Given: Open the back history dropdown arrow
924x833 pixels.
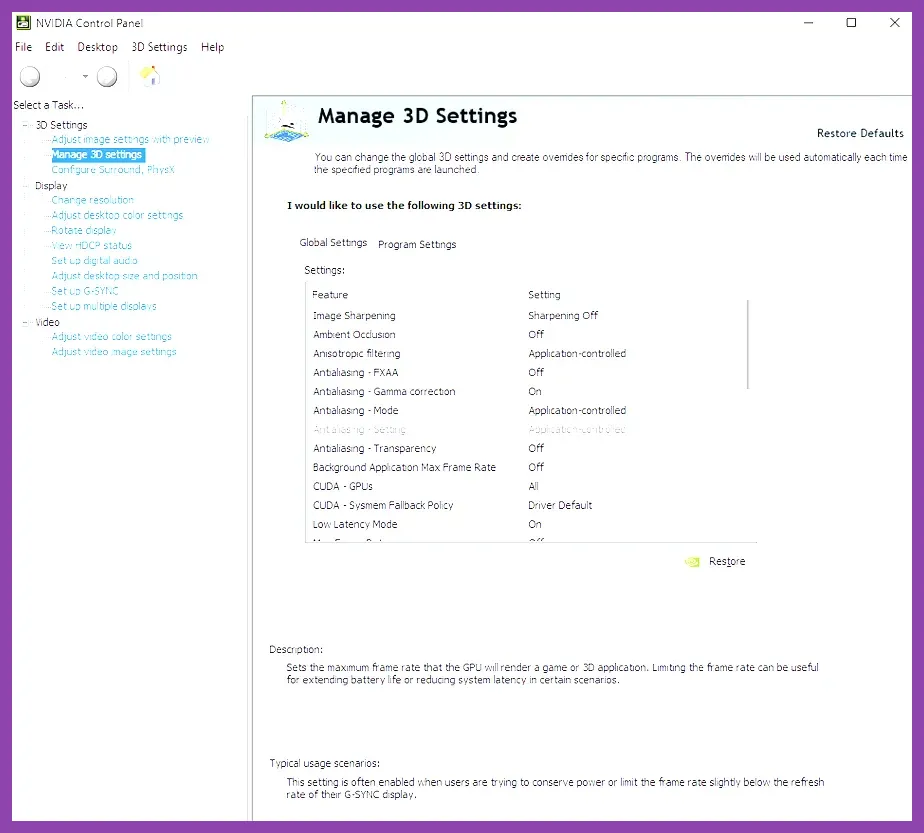Looking at the screenshot, I should tap(85, 77).
